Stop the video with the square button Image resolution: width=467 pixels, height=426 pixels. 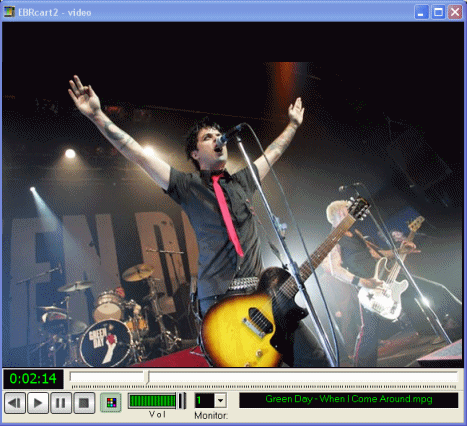point(84,403)
